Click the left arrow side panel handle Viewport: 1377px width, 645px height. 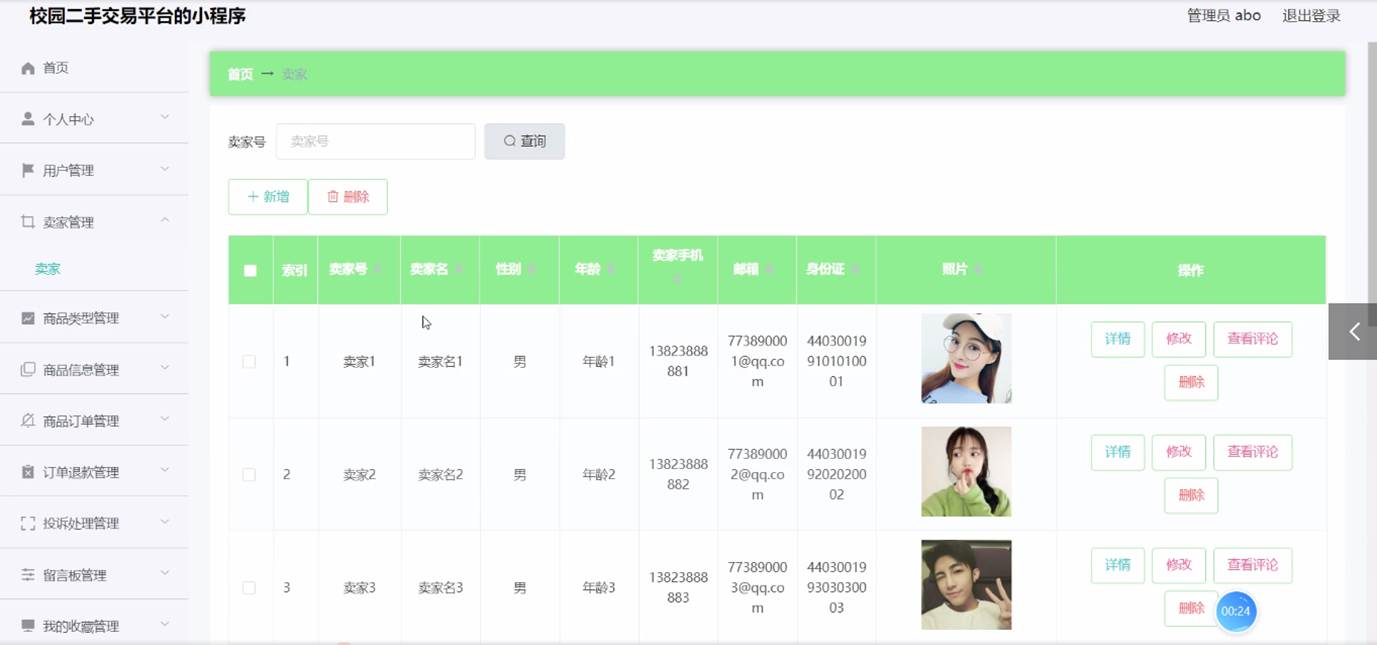point(1353,331)
